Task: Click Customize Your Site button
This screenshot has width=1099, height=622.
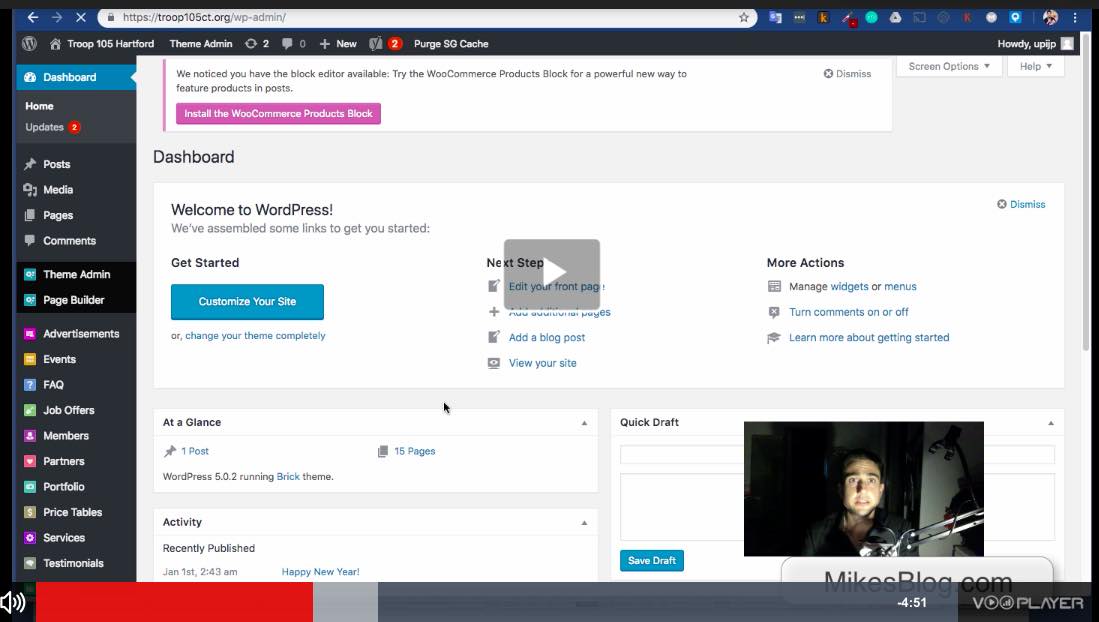Action: click(x=247, y=302)
